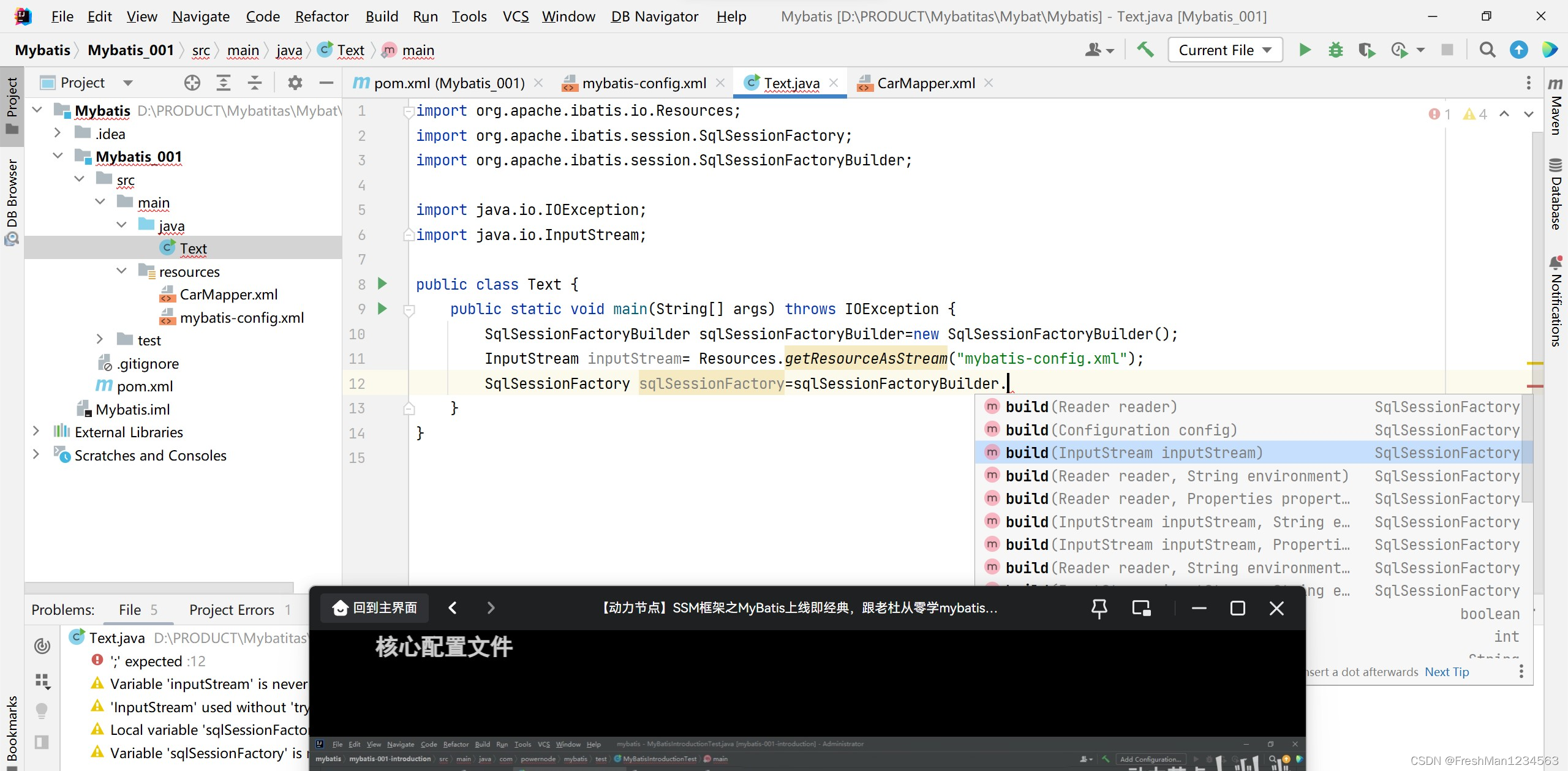Click the green Run button in toolbar
1568x771 pixels.
point(1305,50)
